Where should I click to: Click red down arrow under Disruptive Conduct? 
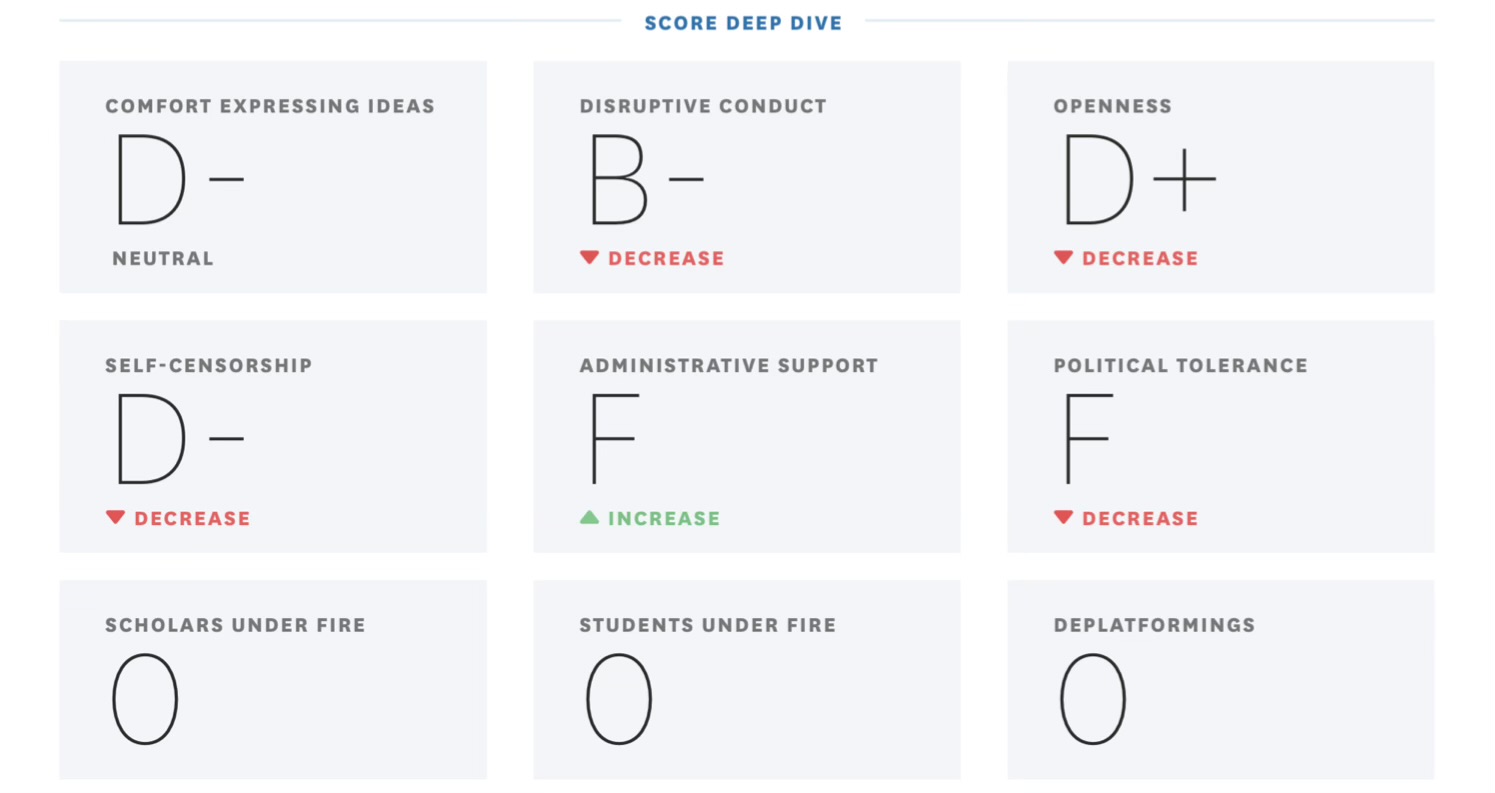(589, 258)
